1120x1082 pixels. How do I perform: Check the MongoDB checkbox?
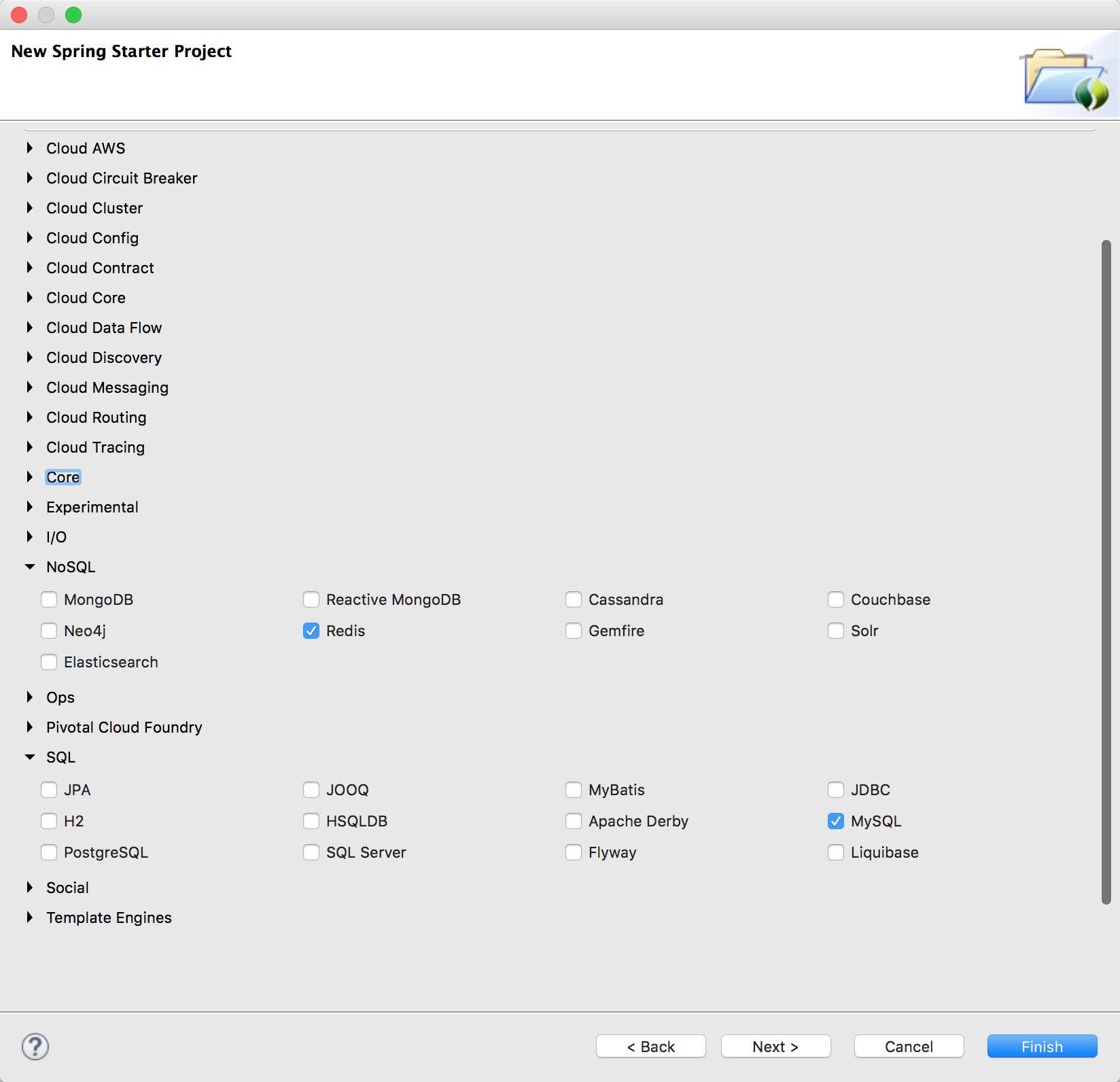click(49, 599)
